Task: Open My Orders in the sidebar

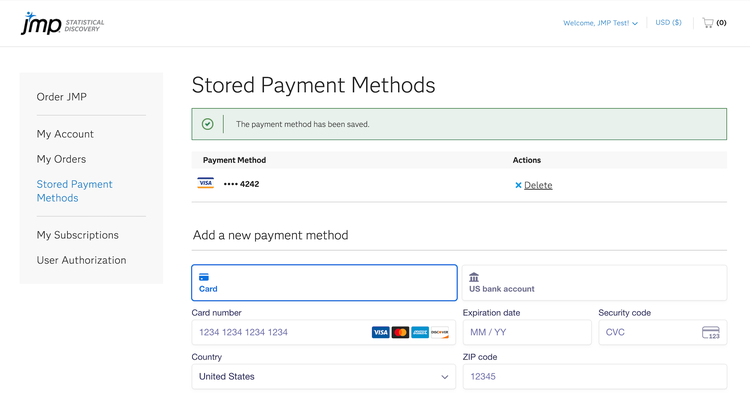Action: [61, 159]
